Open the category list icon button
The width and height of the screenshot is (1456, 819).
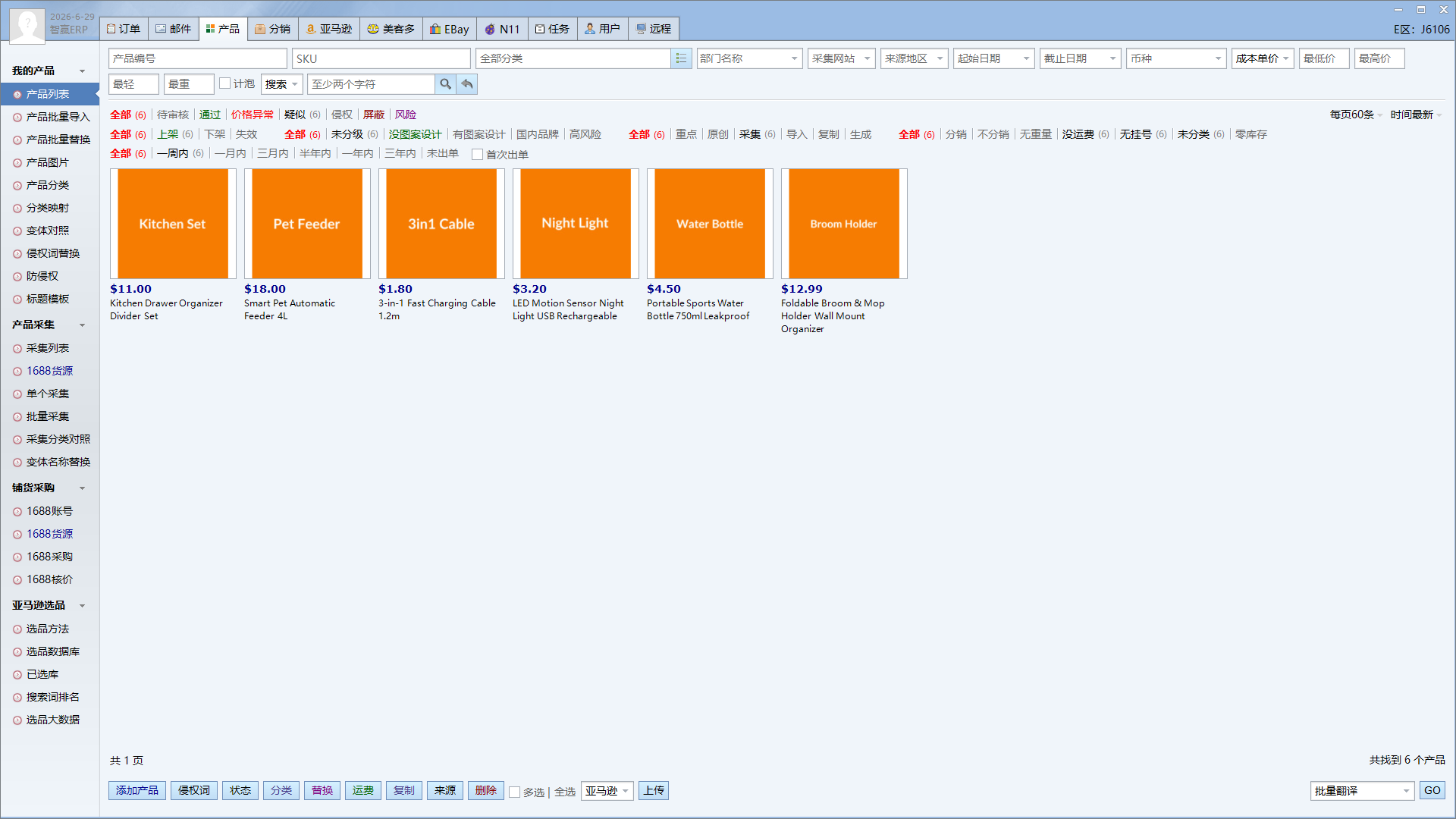(x=681, y=58)
